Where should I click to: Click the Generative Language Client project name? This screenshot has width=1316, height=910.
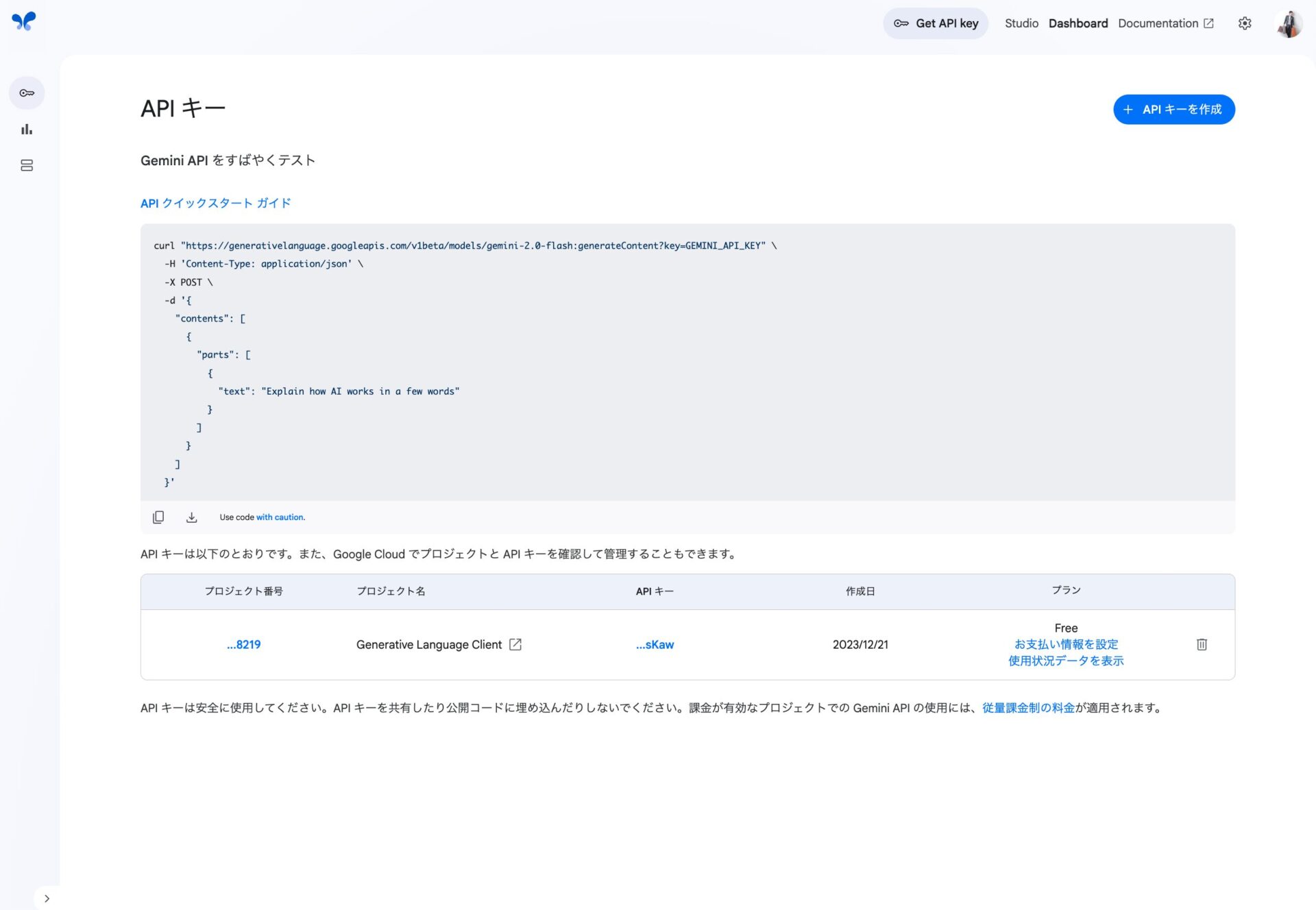[x=429, y=645]
